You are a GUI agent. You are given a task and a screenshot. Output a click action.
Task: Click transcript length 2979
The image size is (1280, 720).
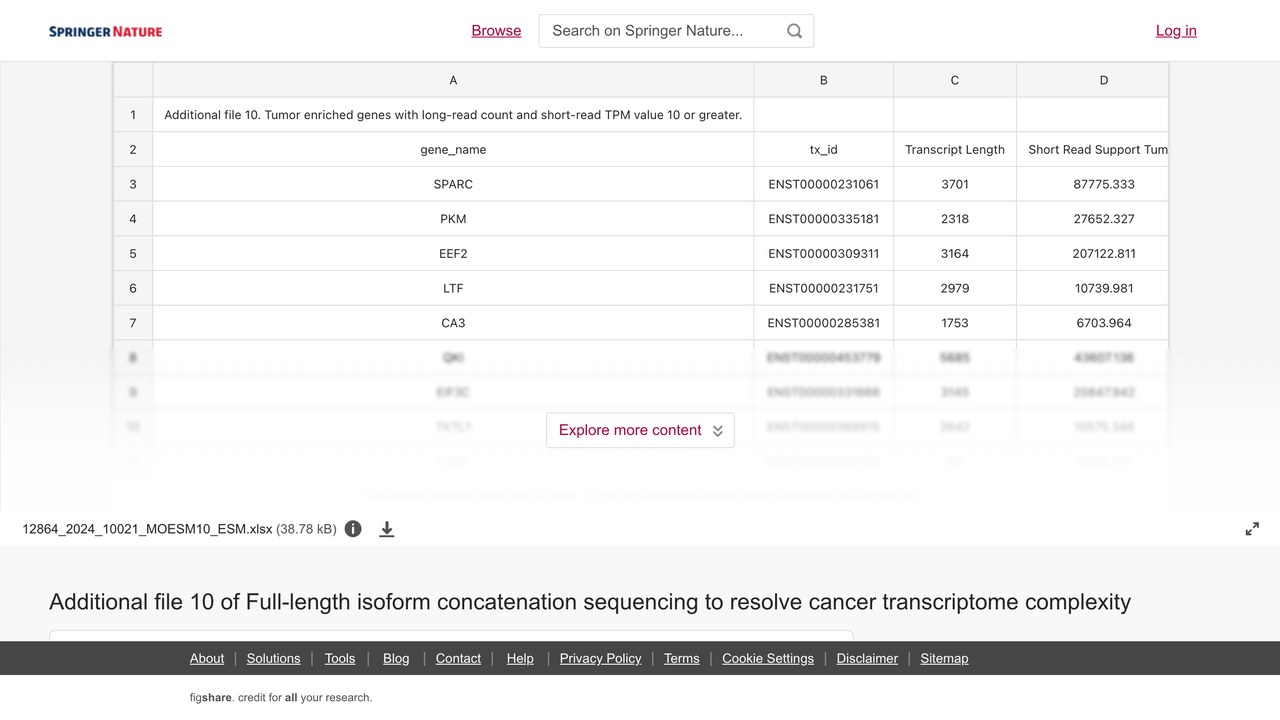[955, 288]
